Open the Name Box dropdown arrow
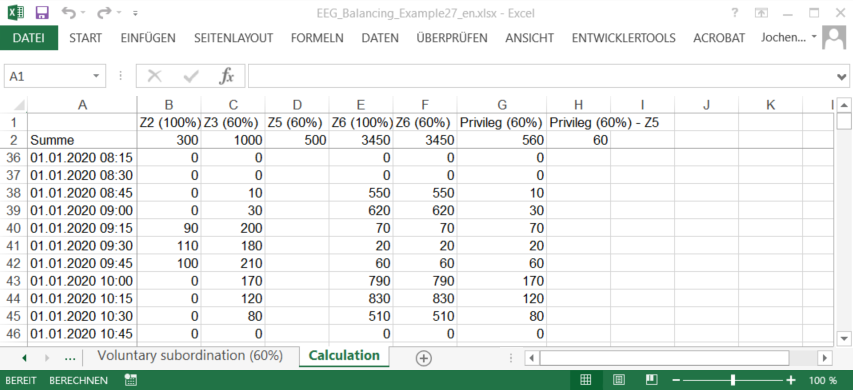Viewport: 853px width, 390px height. tap(96, 76)
